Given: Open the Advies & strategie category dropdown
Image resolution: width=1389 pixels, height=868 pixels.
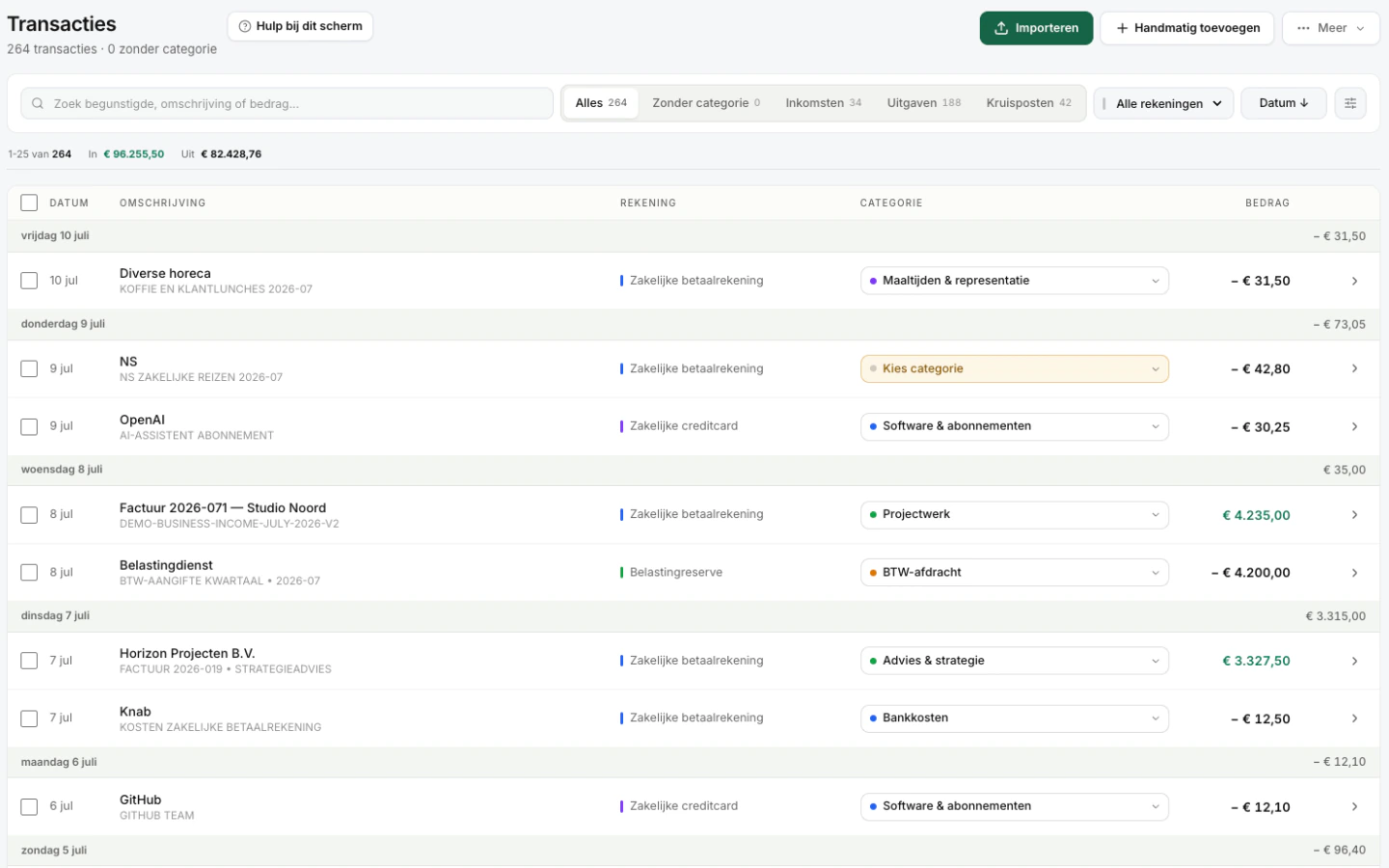Looking at the screenshot, I should tap(1014, 661).
